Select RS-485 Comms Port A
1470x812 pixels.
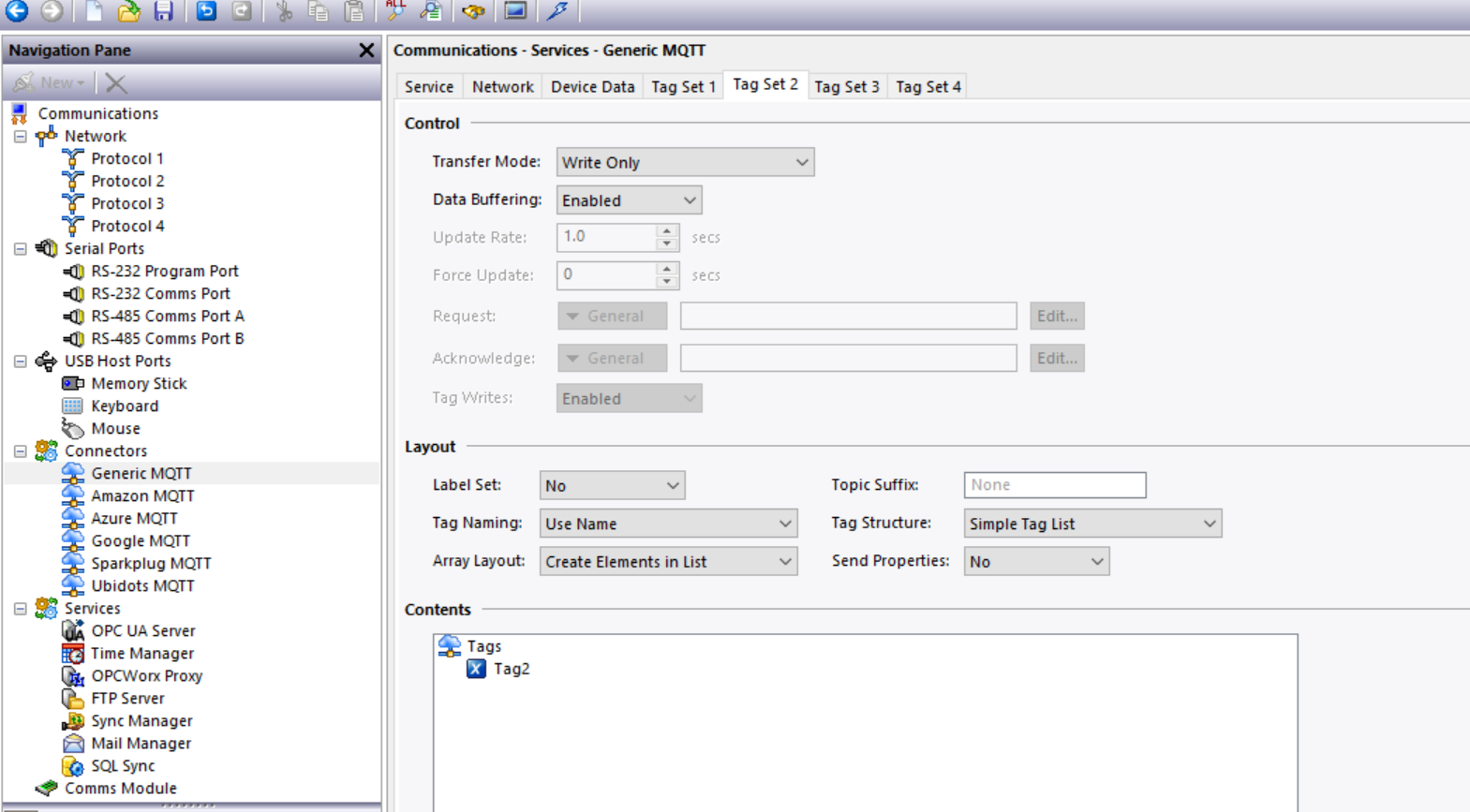click(168, 316)
